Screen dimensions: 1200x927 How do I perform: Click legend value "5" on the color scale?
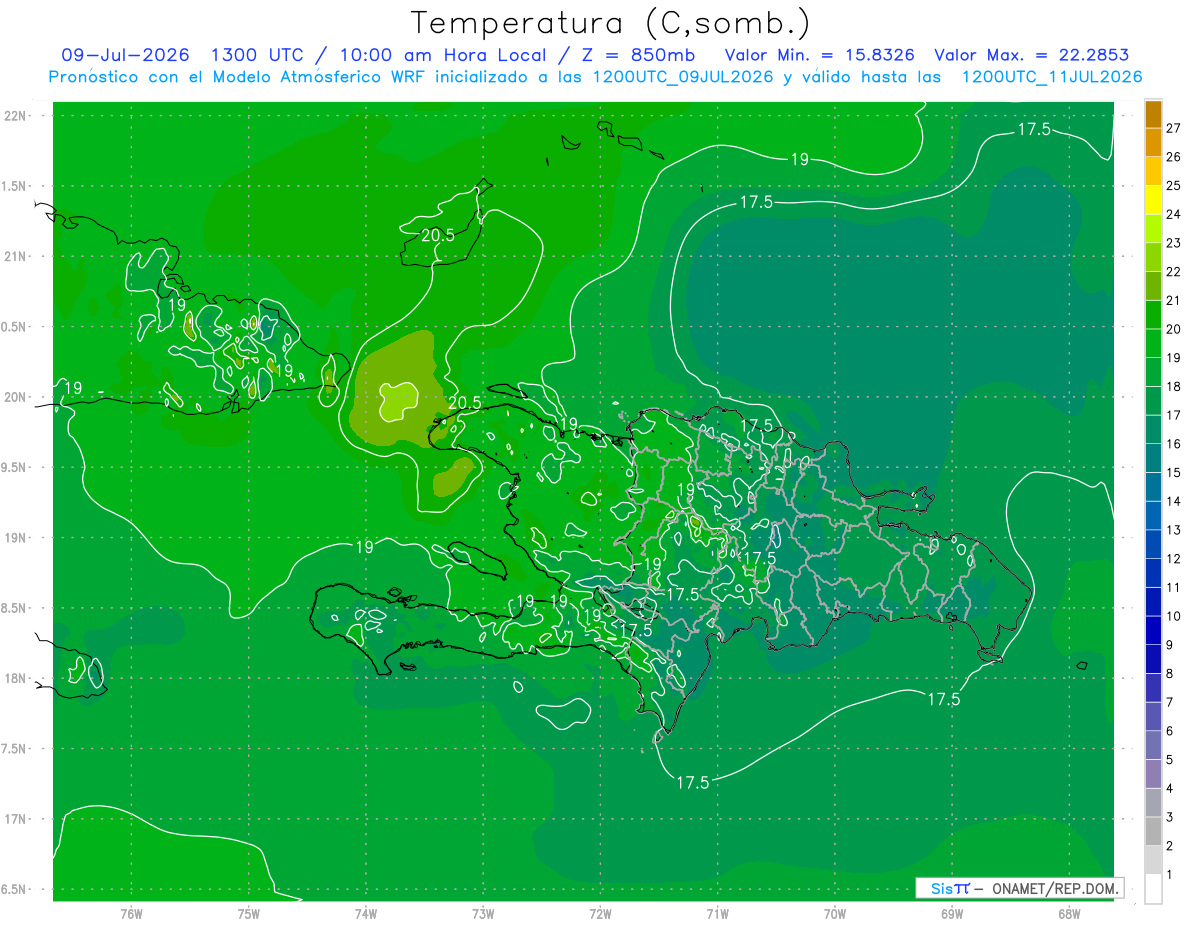click(x=1169, y=760)
